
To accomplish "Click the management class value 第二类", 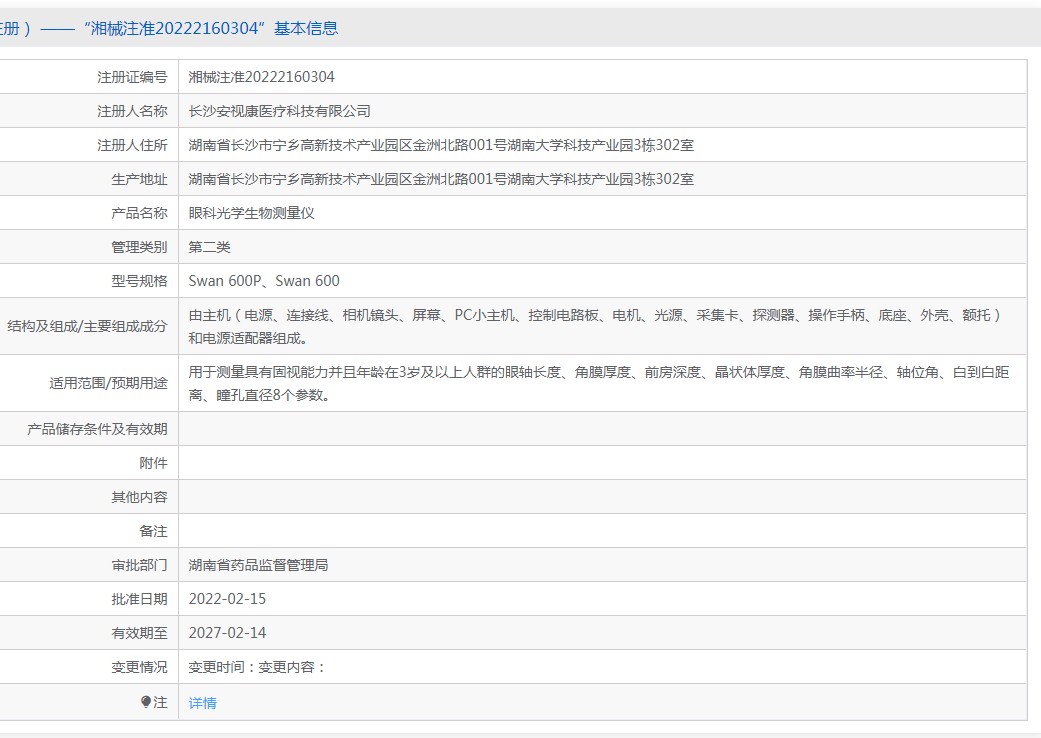I will pyautogui.click(x=210, y=247).
